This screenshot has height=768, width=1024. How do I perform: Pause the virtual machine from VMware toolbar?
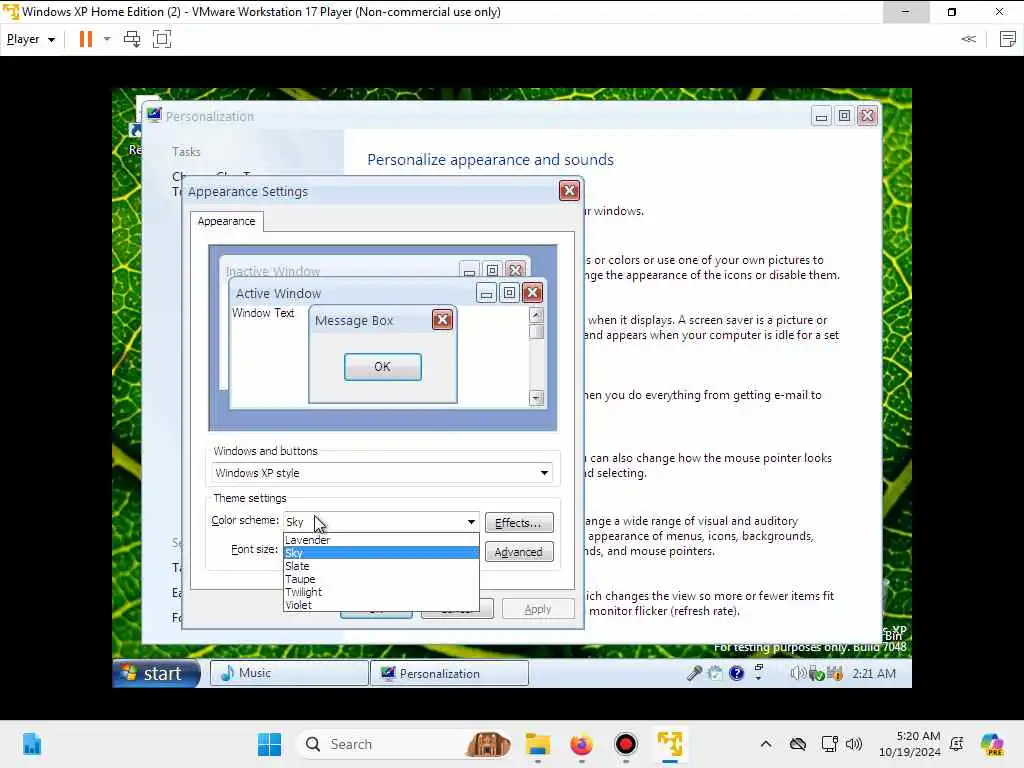86,39
